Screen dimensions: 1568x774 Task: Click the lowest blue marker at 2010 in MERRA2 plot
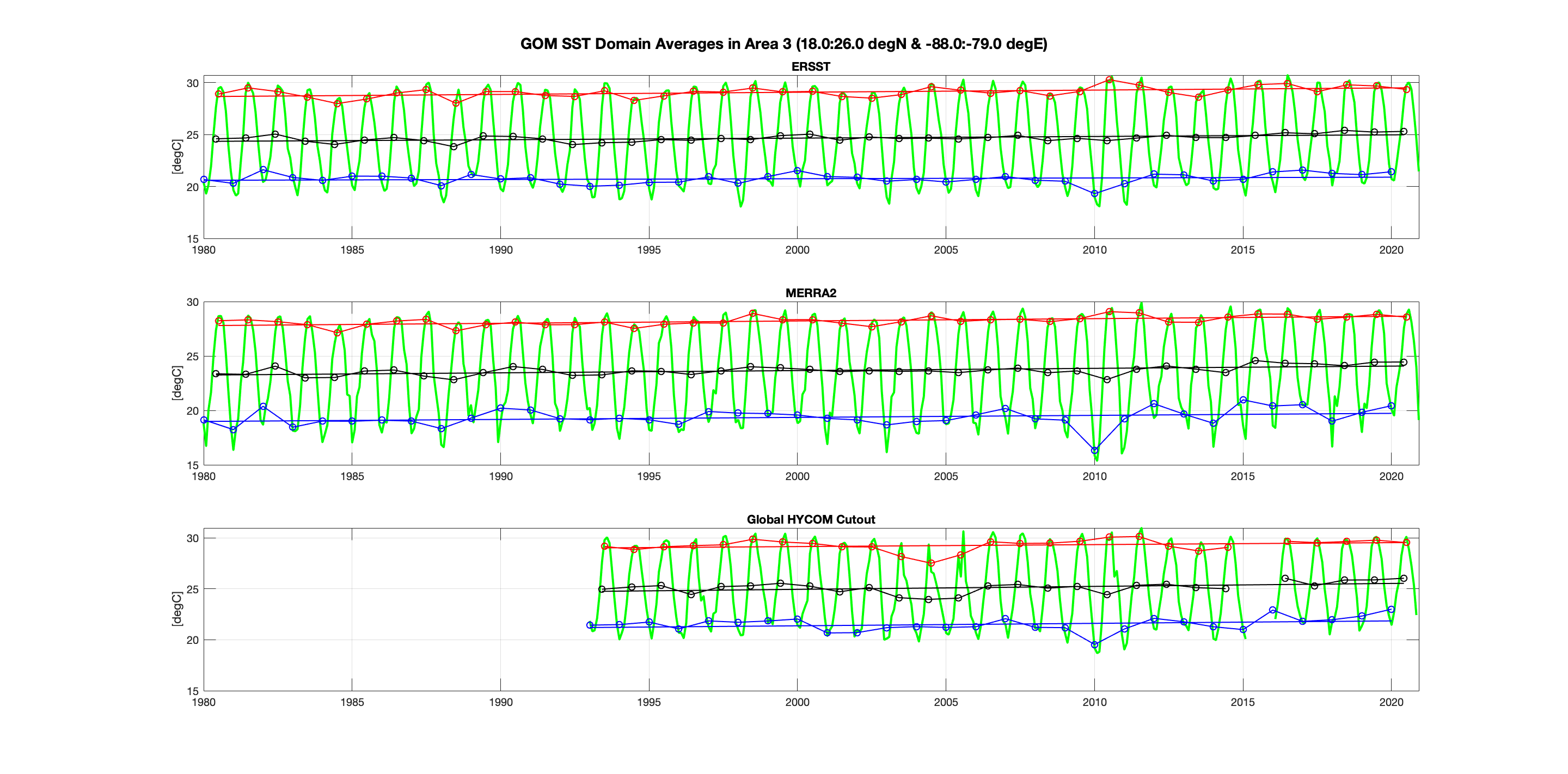[1094, 450]
